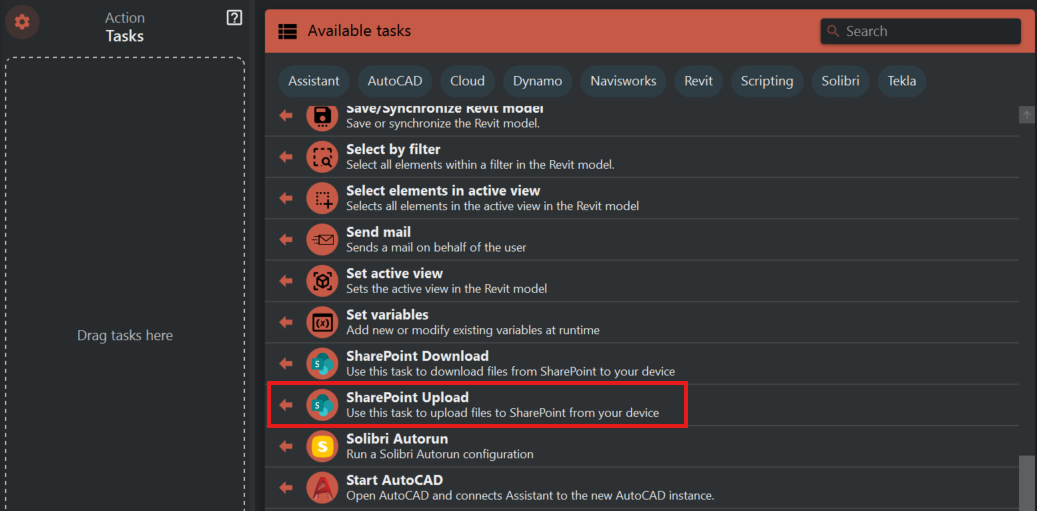Image resolution: width=1037 pixels, height=511 pixels.
Task: Click 'Run a Solibri Autorun configuration' description
Action: pyautogui.click(x=440, y=455)
